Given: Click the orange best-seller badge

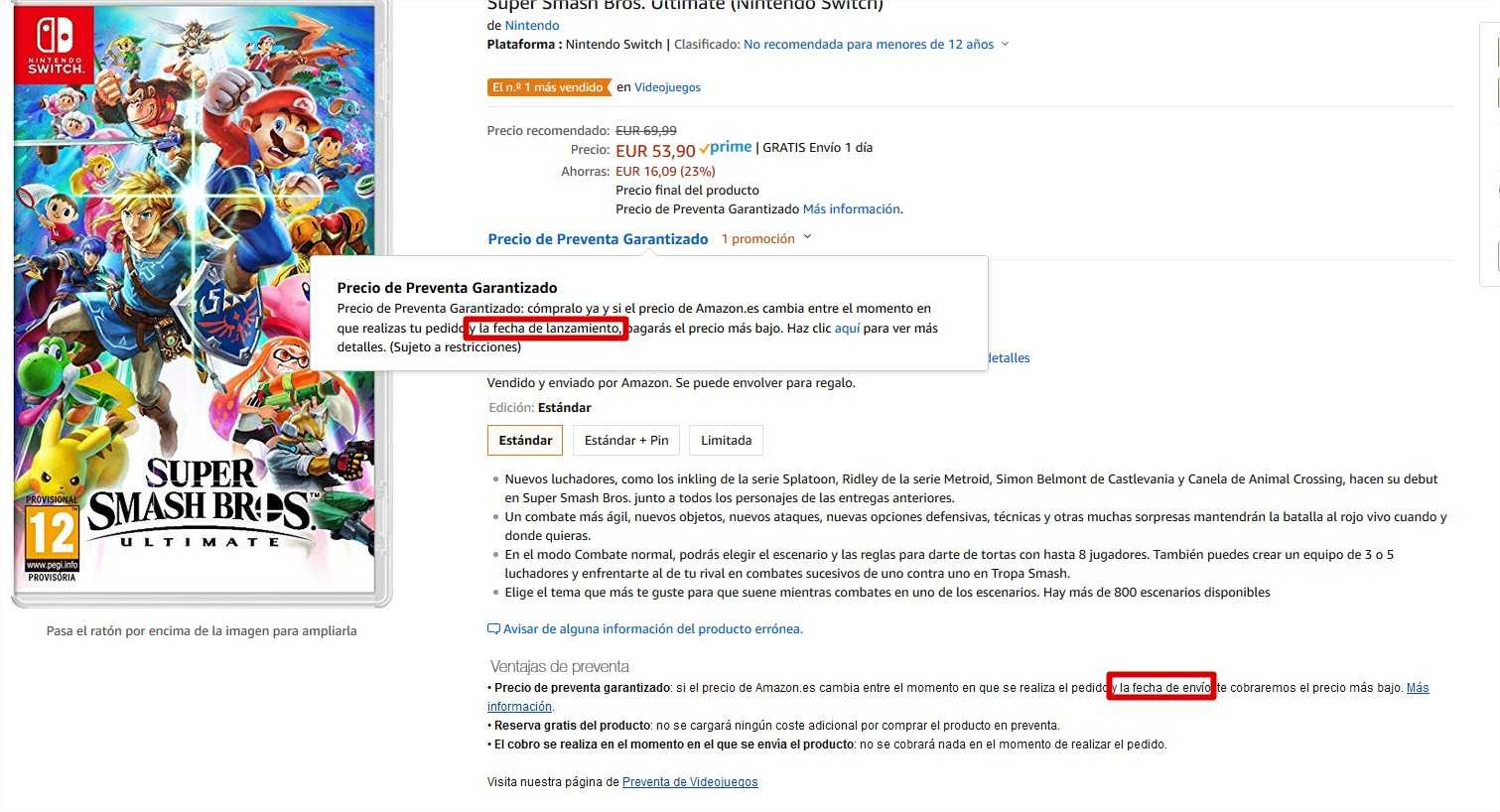Looking at the screenshot, I should [549, 87].
